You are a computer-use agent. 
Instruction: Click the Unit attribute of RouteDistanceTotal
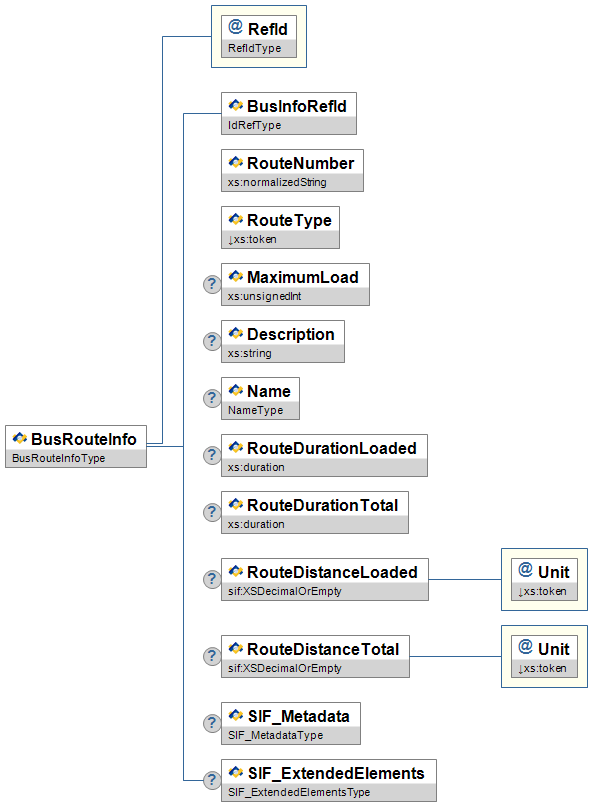(544, 649)
